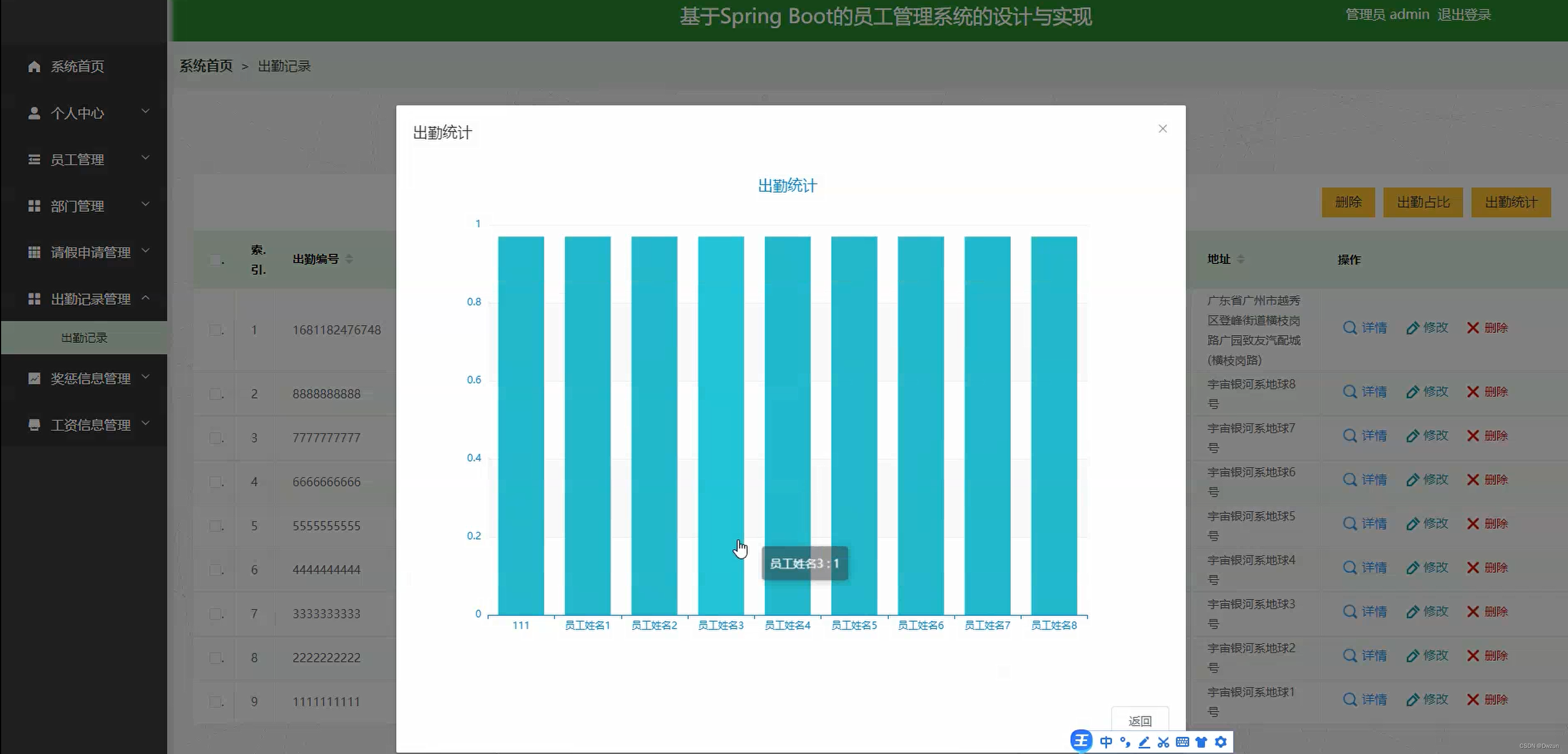Click the 退出登录 link

point(1464,14)
